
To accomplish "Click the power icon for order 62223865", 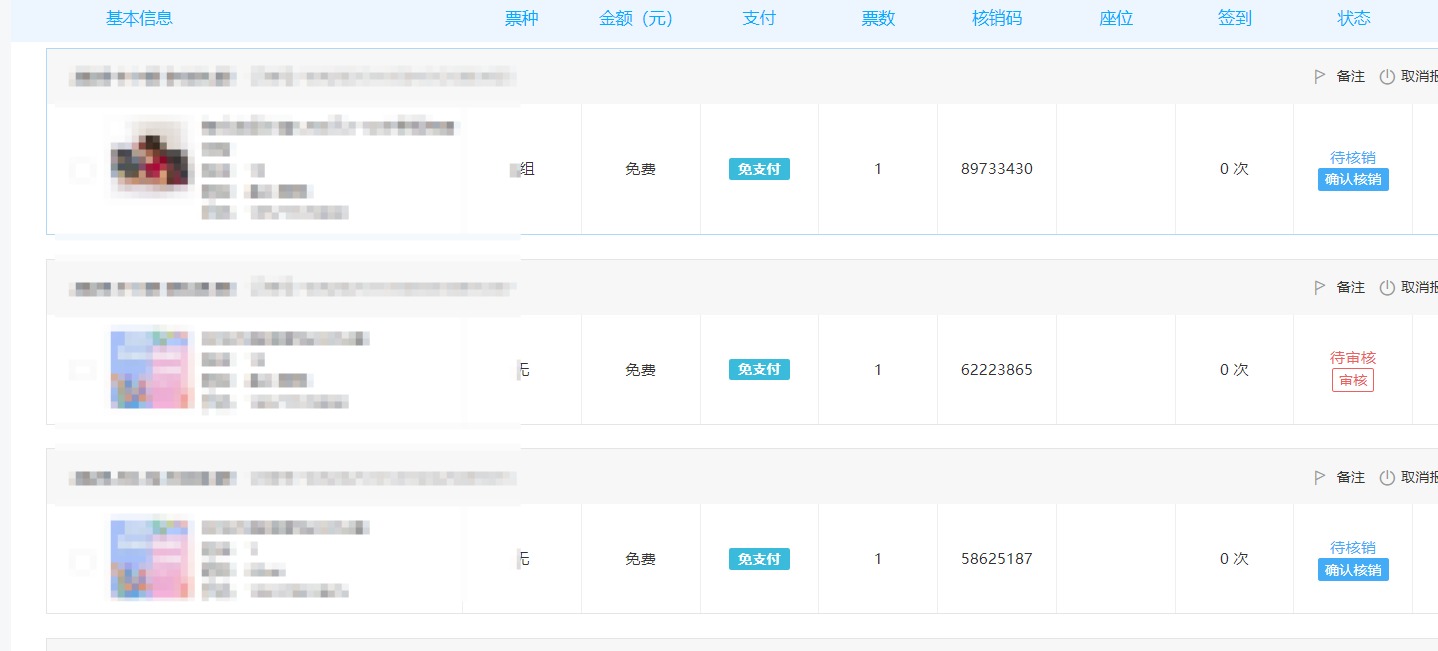I will pyautogui.click(x=1387, y=288).
